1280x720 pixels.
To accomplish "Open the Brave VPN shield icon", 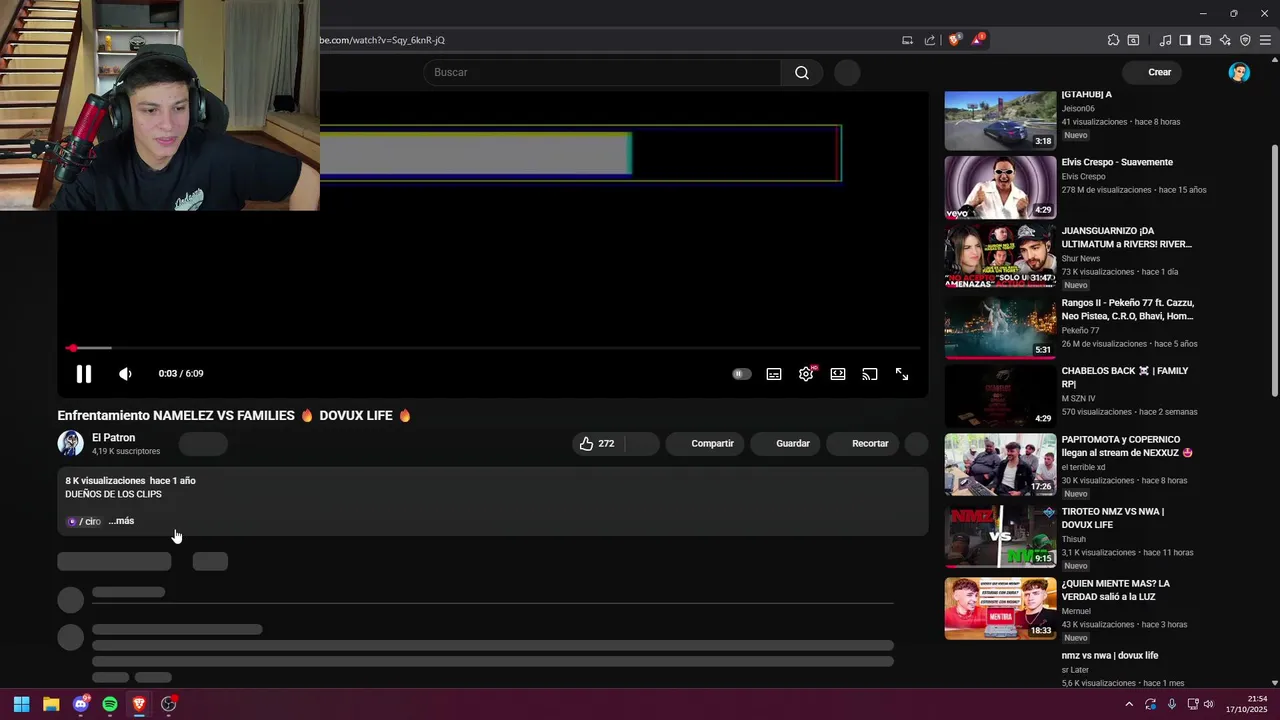I will coord(1245,40).
